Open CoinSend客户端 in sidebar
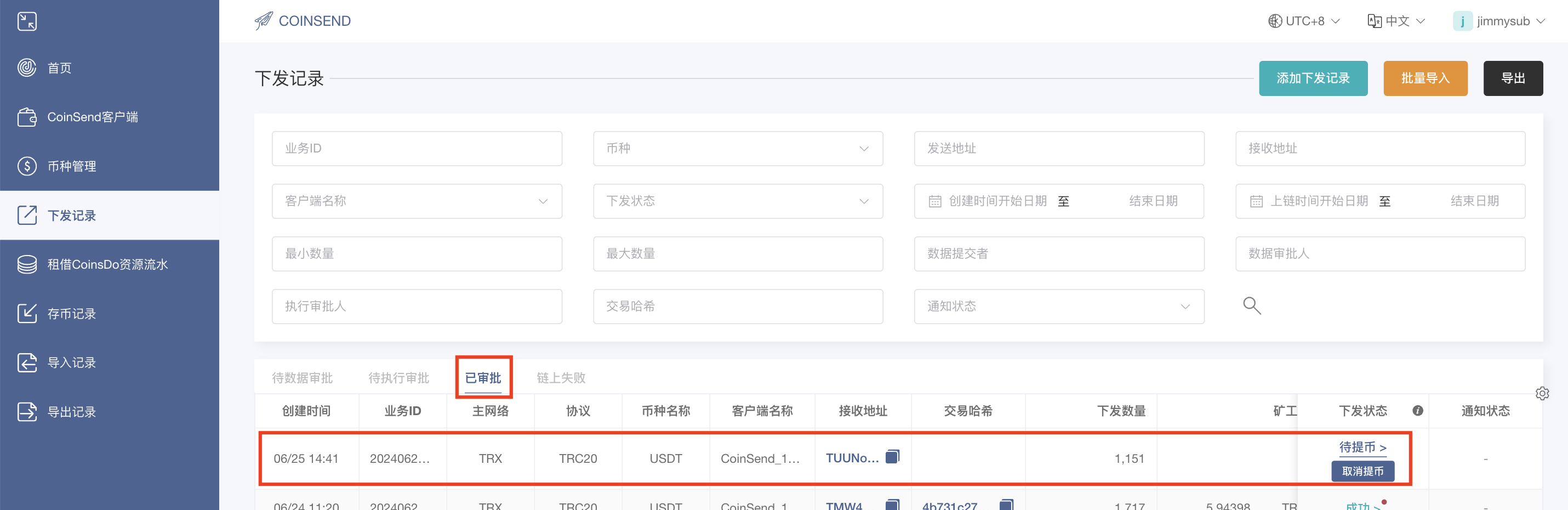 click(93, 117)
